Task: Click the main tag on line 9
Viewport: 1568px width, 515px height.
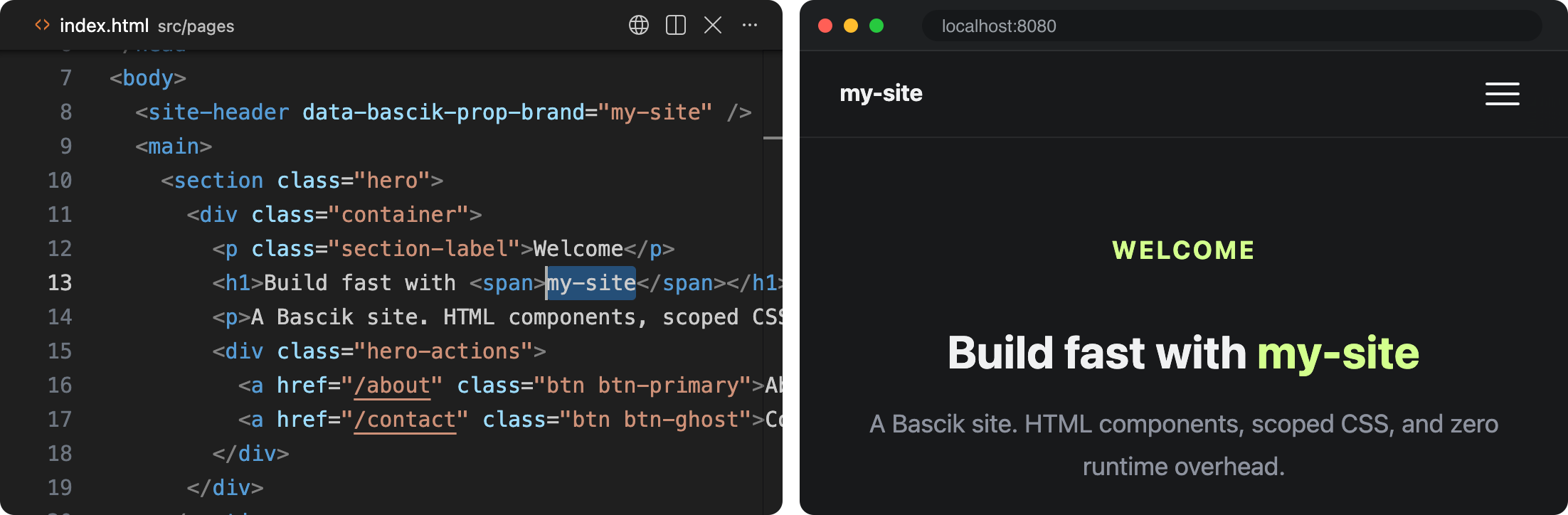Action: [x=174, y=147]
